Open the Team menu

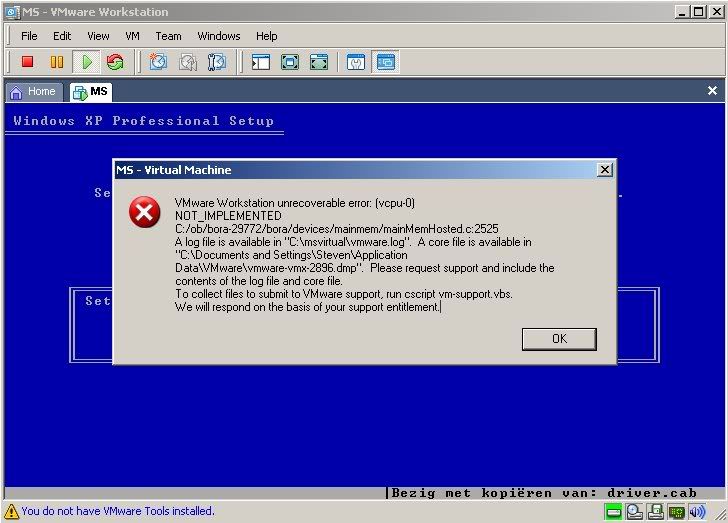point(168,36)
